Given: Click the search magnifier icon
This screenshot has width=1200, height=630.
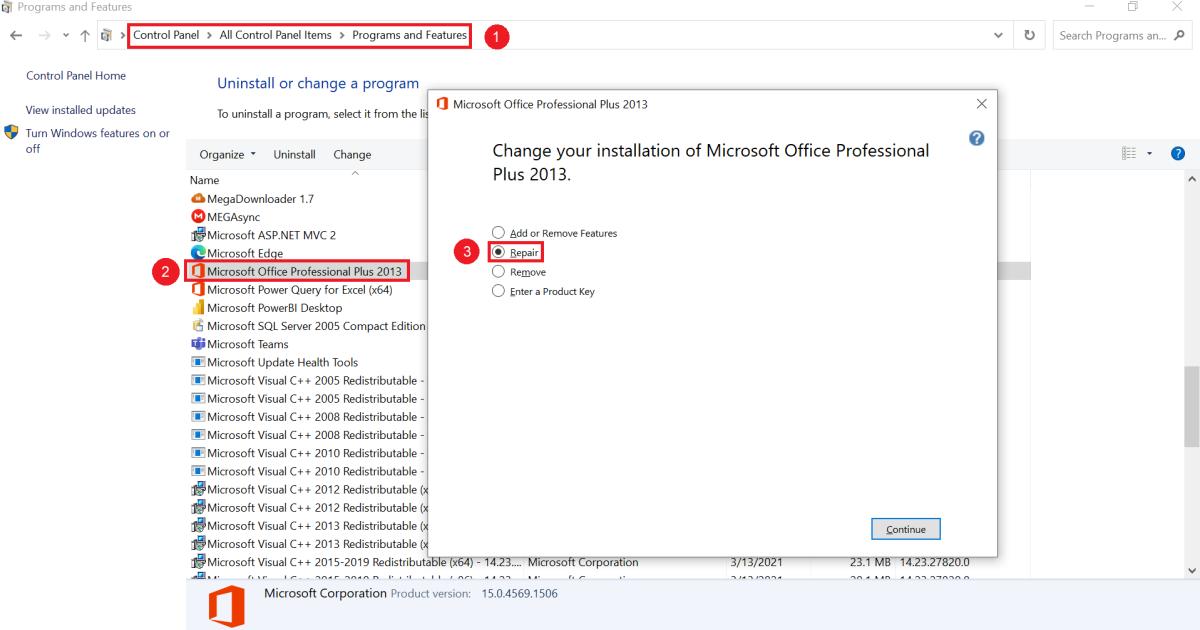Looking at the screenshot, I should [x=1182, y=36].
